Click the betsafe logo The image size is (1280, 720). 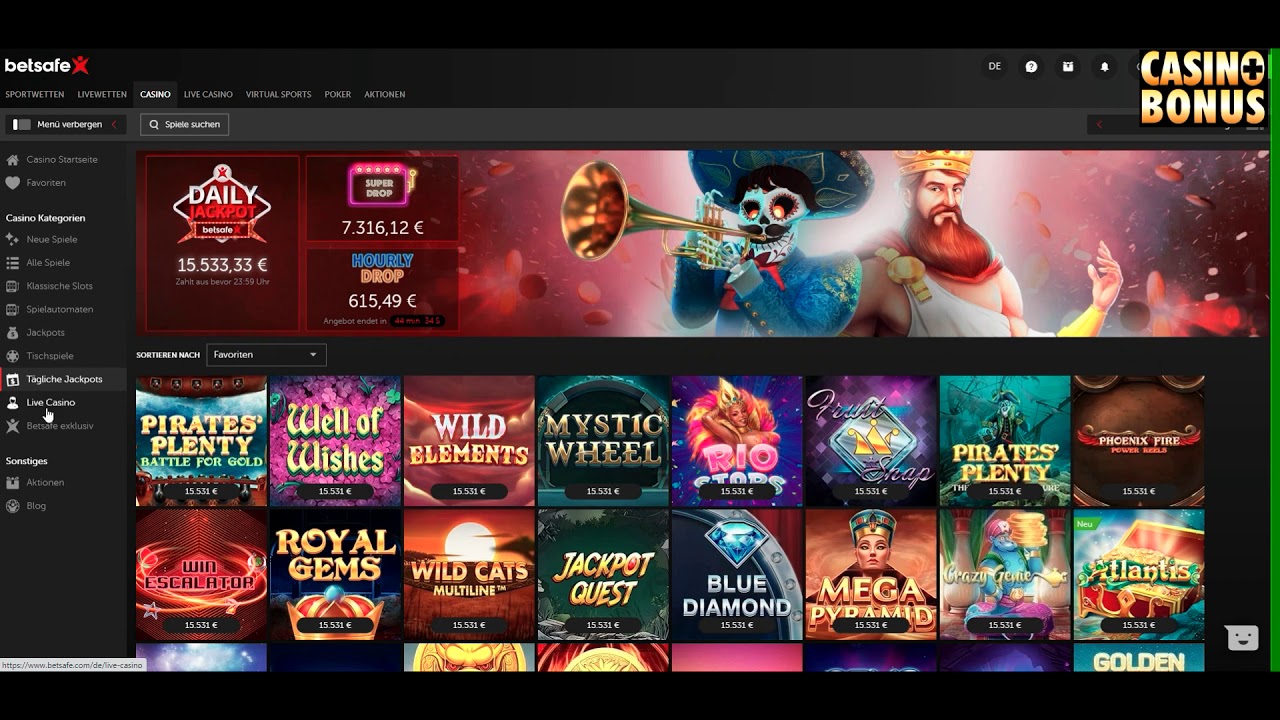pyautogui.click(x=47, y=65)
